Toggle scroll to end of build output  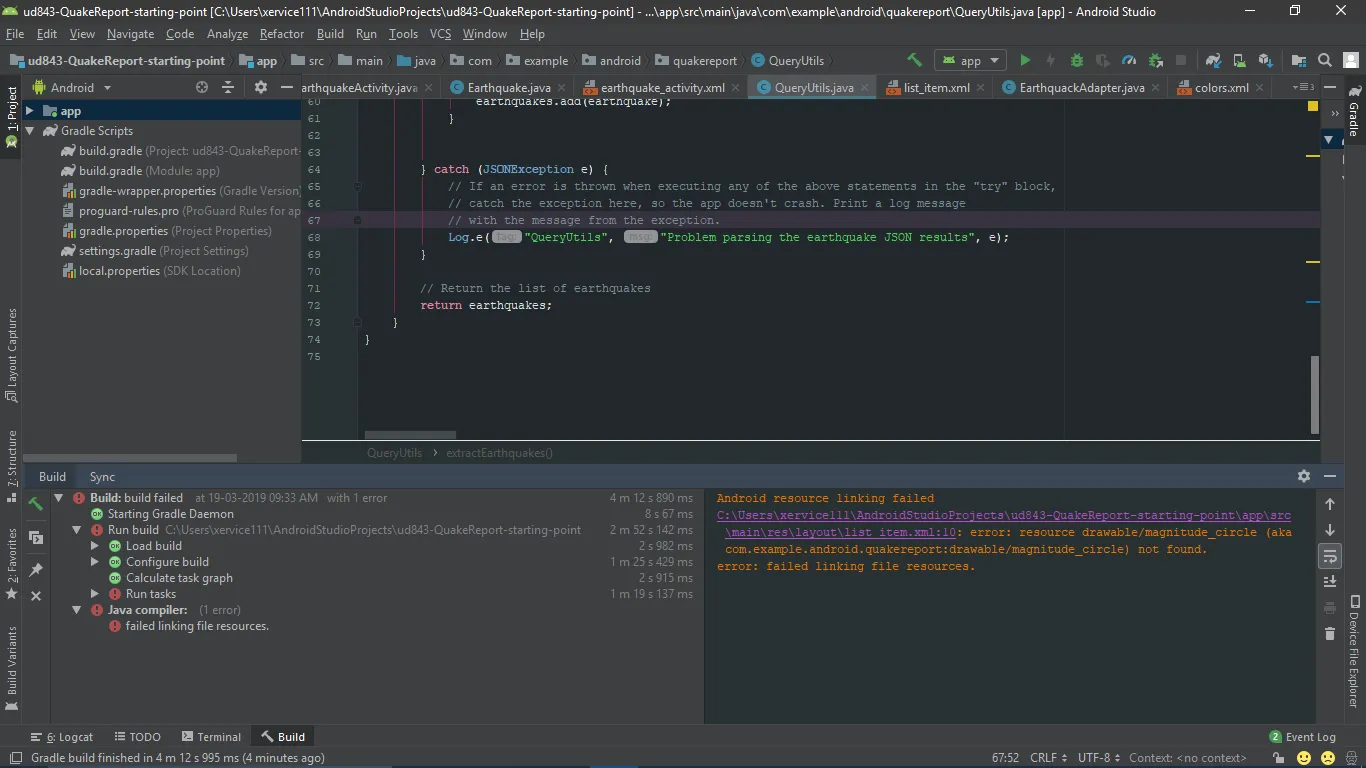pos(1329,581)
